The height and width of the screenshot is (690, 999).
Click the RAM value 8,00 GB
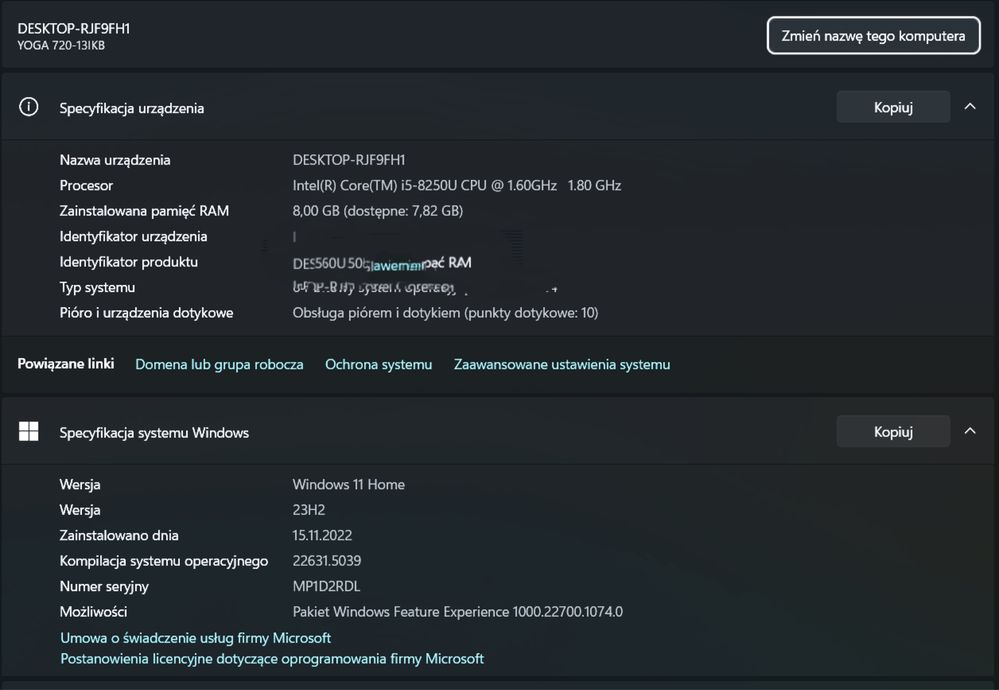pos(378,211)
